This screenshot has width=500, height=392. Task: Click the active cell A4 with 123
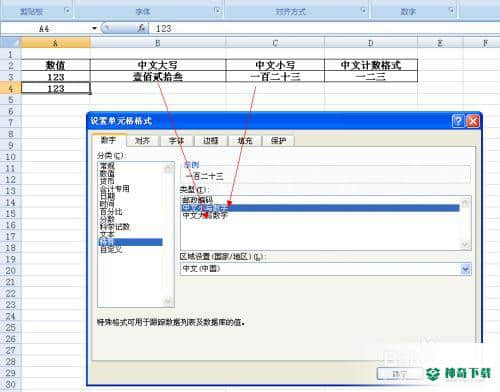pos(56,88)
